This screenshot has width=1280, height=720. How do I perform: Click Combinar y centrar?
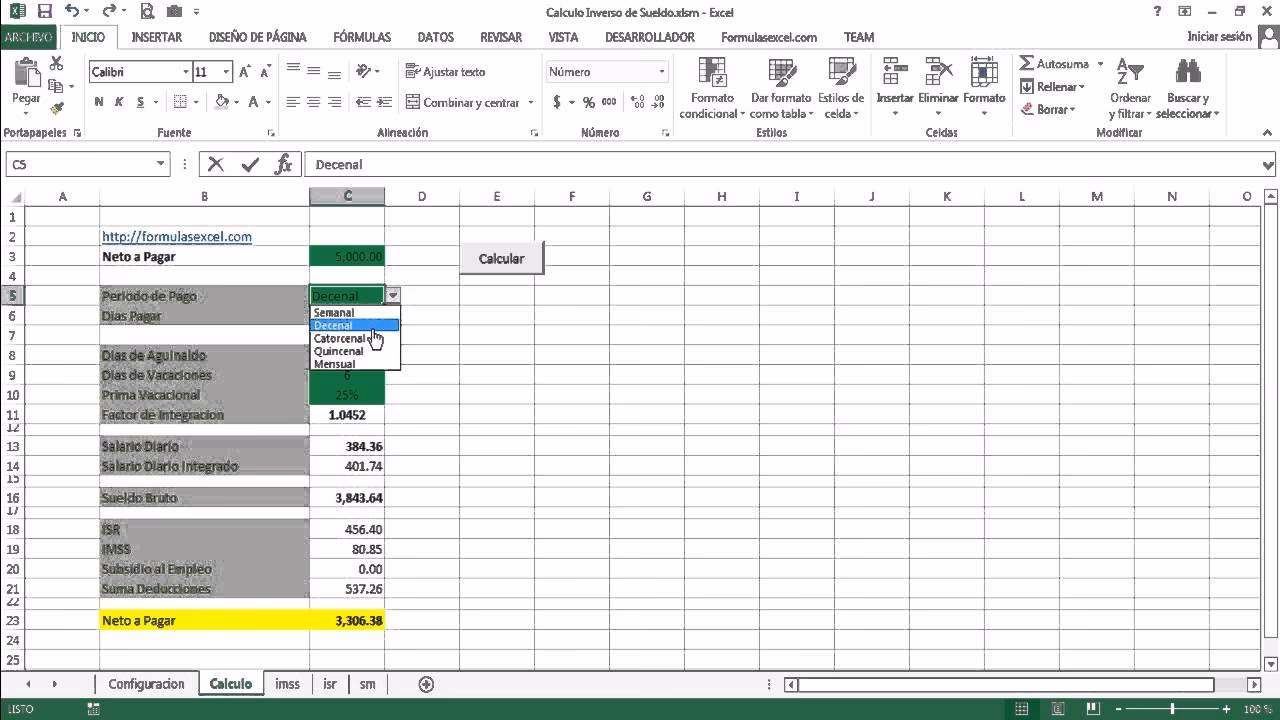[462, 102]
